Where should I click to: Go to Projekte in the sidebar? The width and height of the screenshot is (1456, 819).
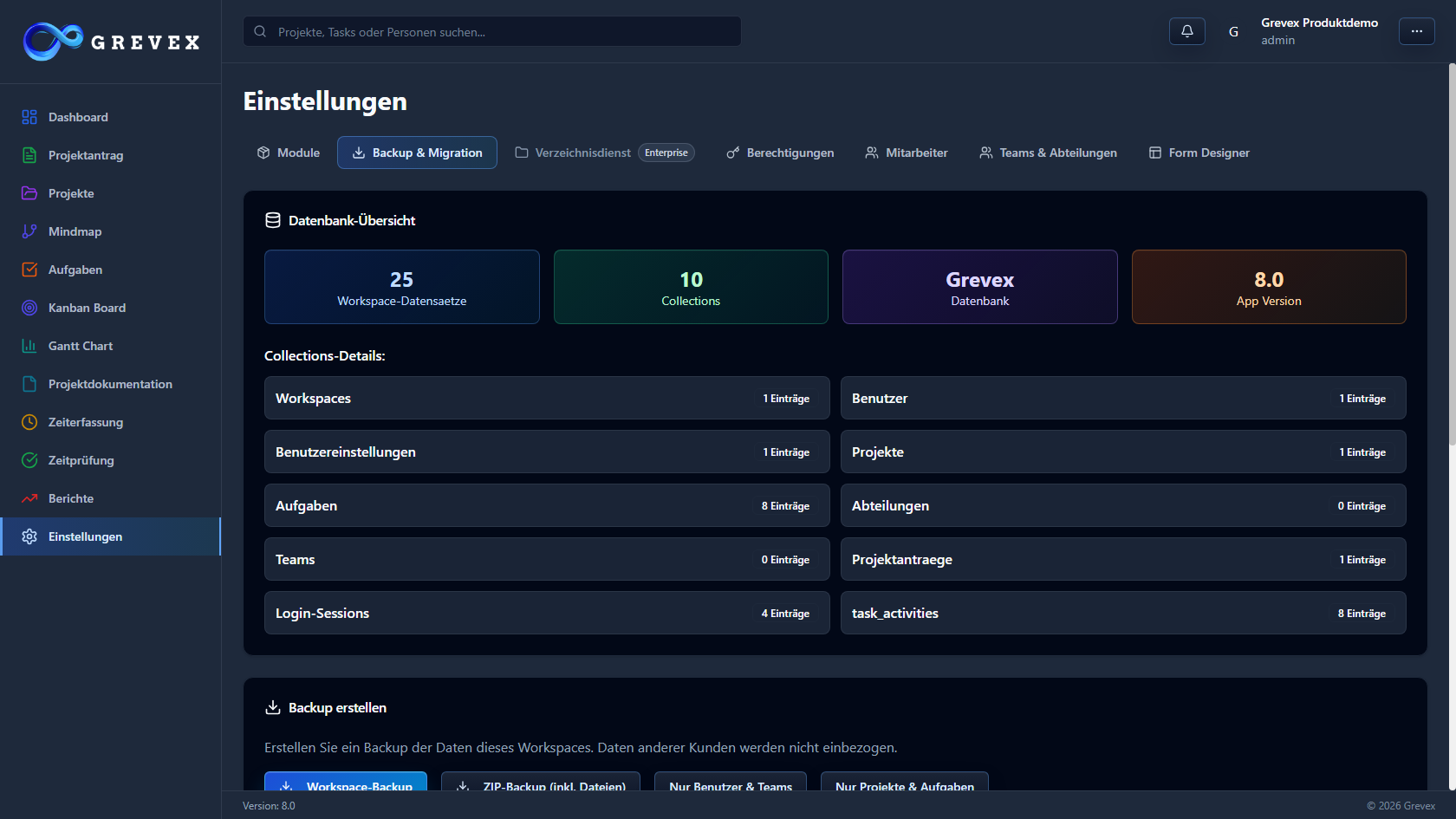click(x=111, y=193)
